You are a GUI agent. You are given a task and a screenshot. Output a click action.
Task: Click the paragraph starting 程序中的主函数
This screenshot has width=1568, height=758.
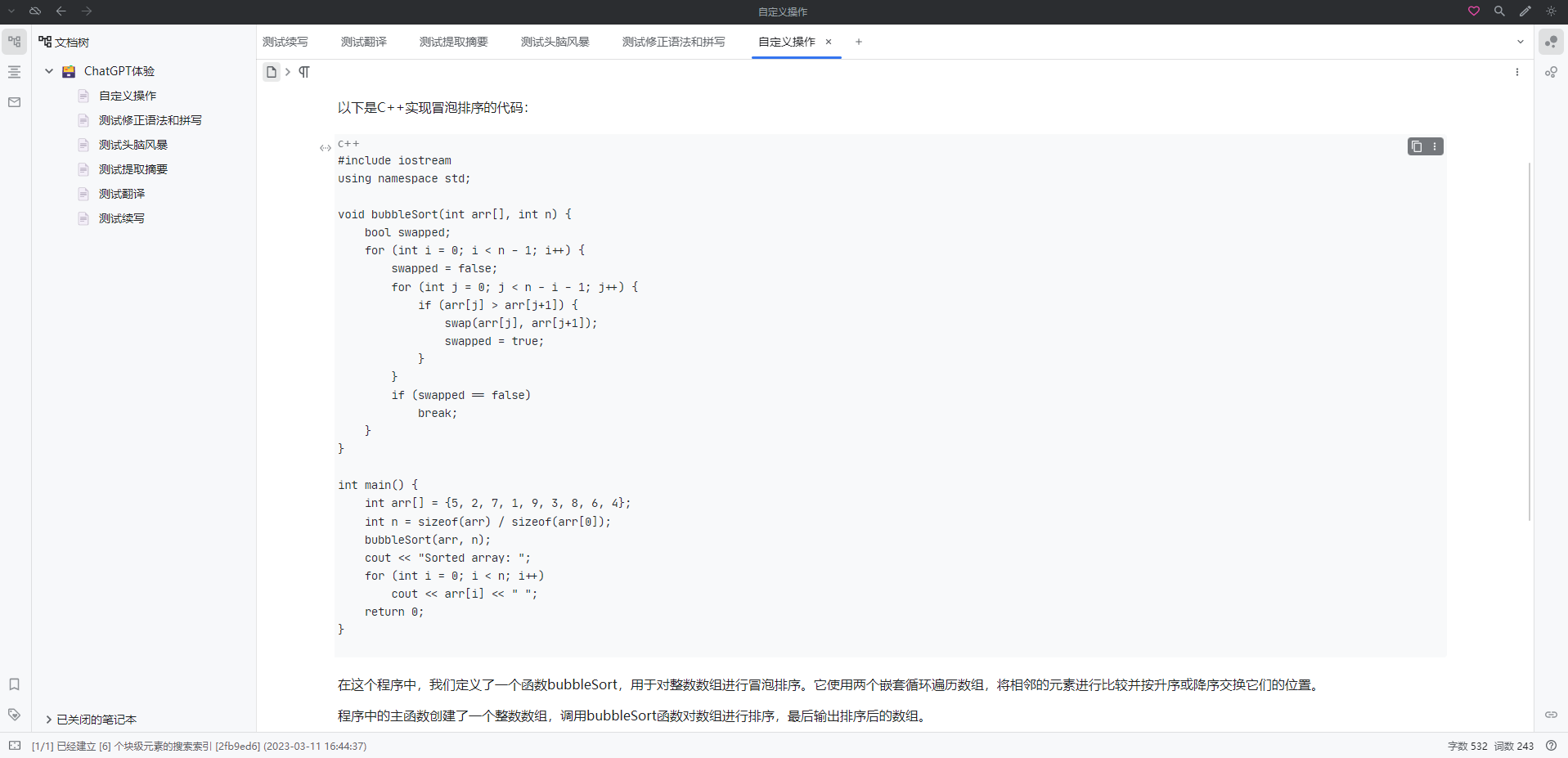coord(633,716)
